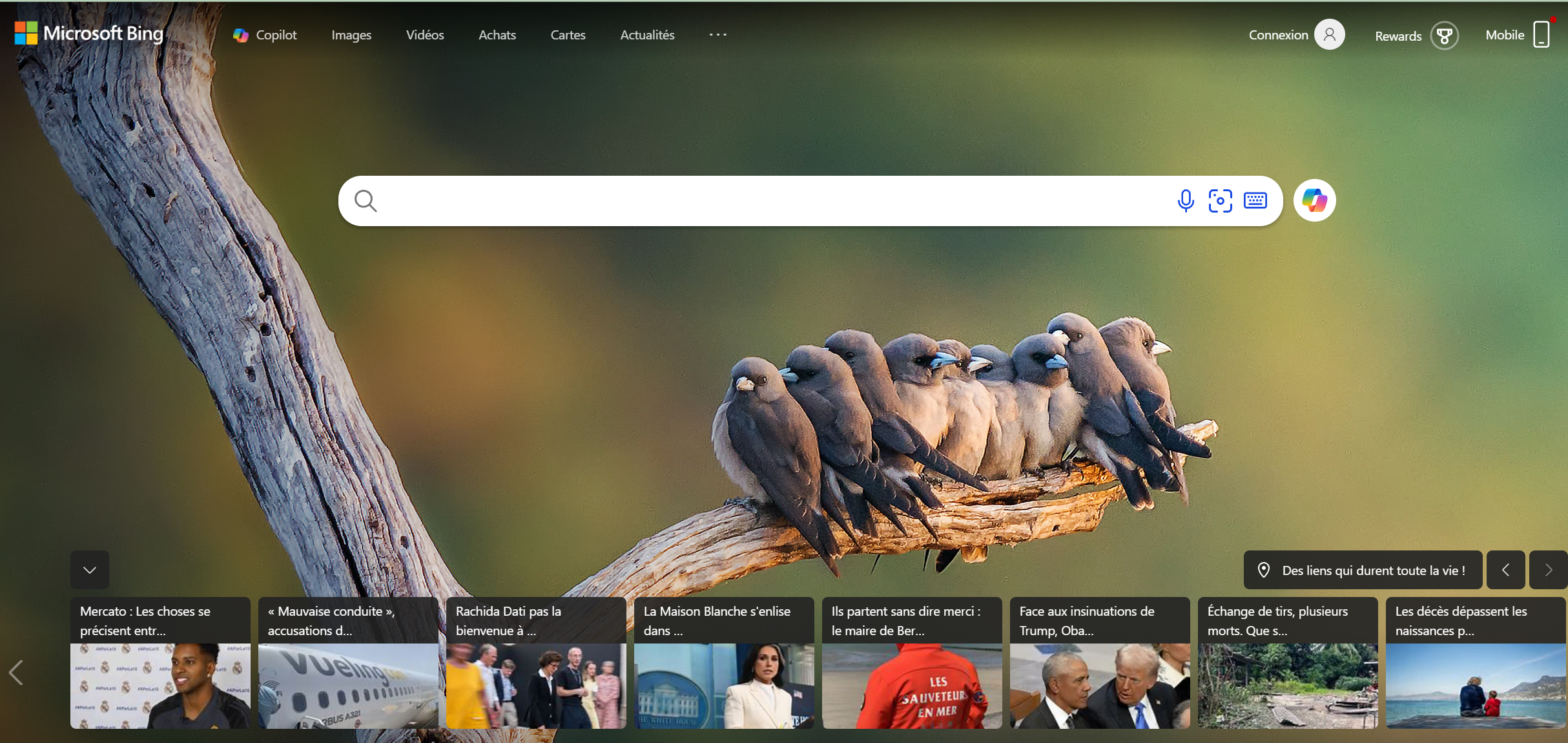Open visual search using the camera icon
This screenshot has width=1568, height=743.
[x=1221, y=201]
